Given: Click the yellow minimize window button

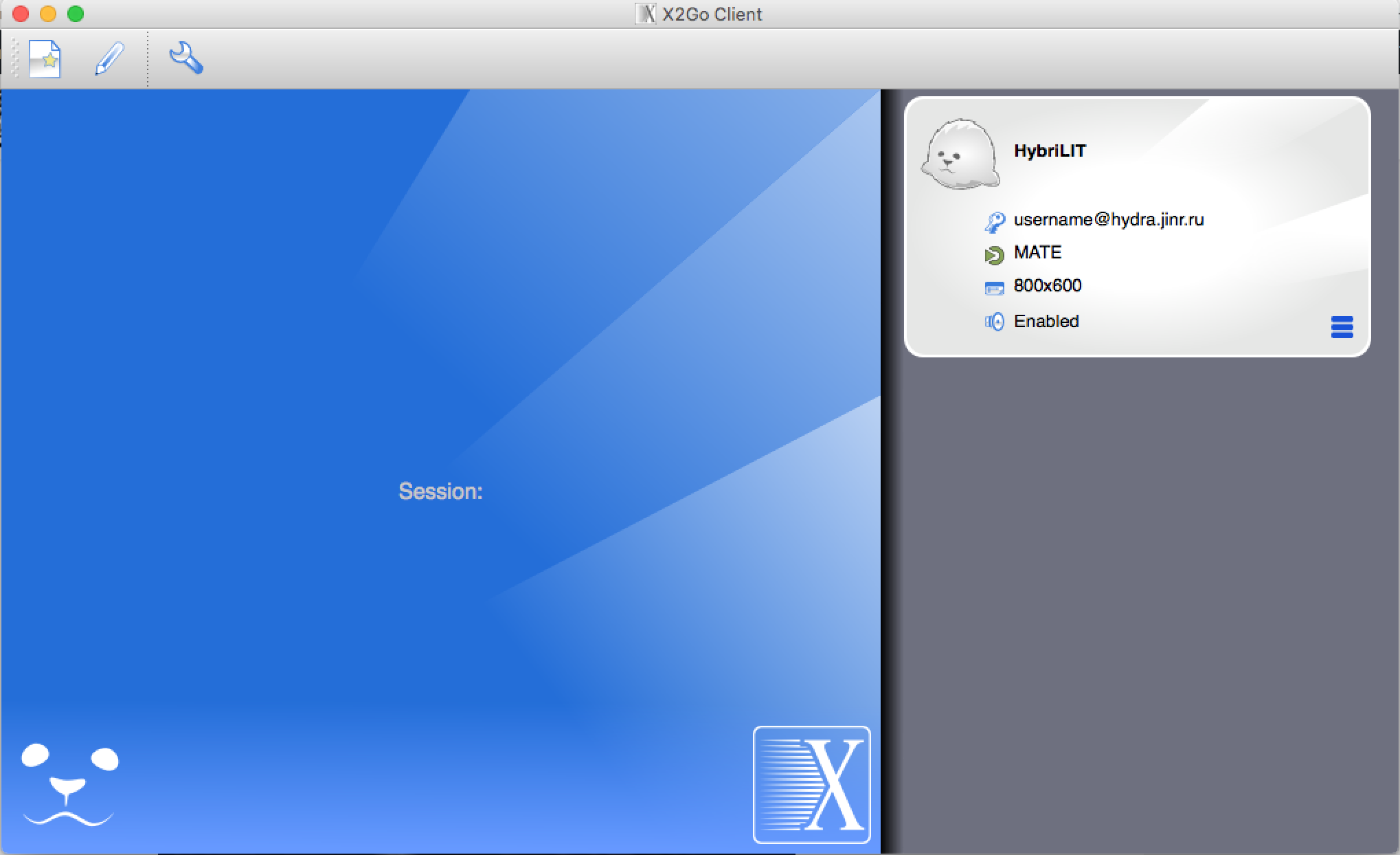Looking at the screenshot, I should click(48, 14).
